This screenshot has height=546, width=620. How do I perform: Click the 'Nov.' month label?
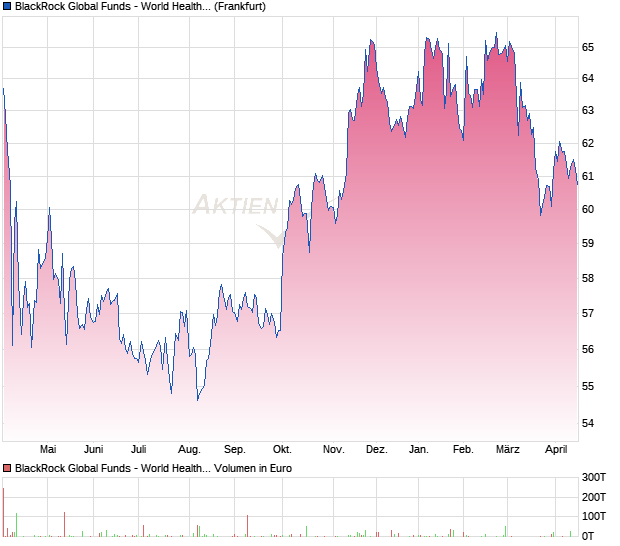pos(334,450)
